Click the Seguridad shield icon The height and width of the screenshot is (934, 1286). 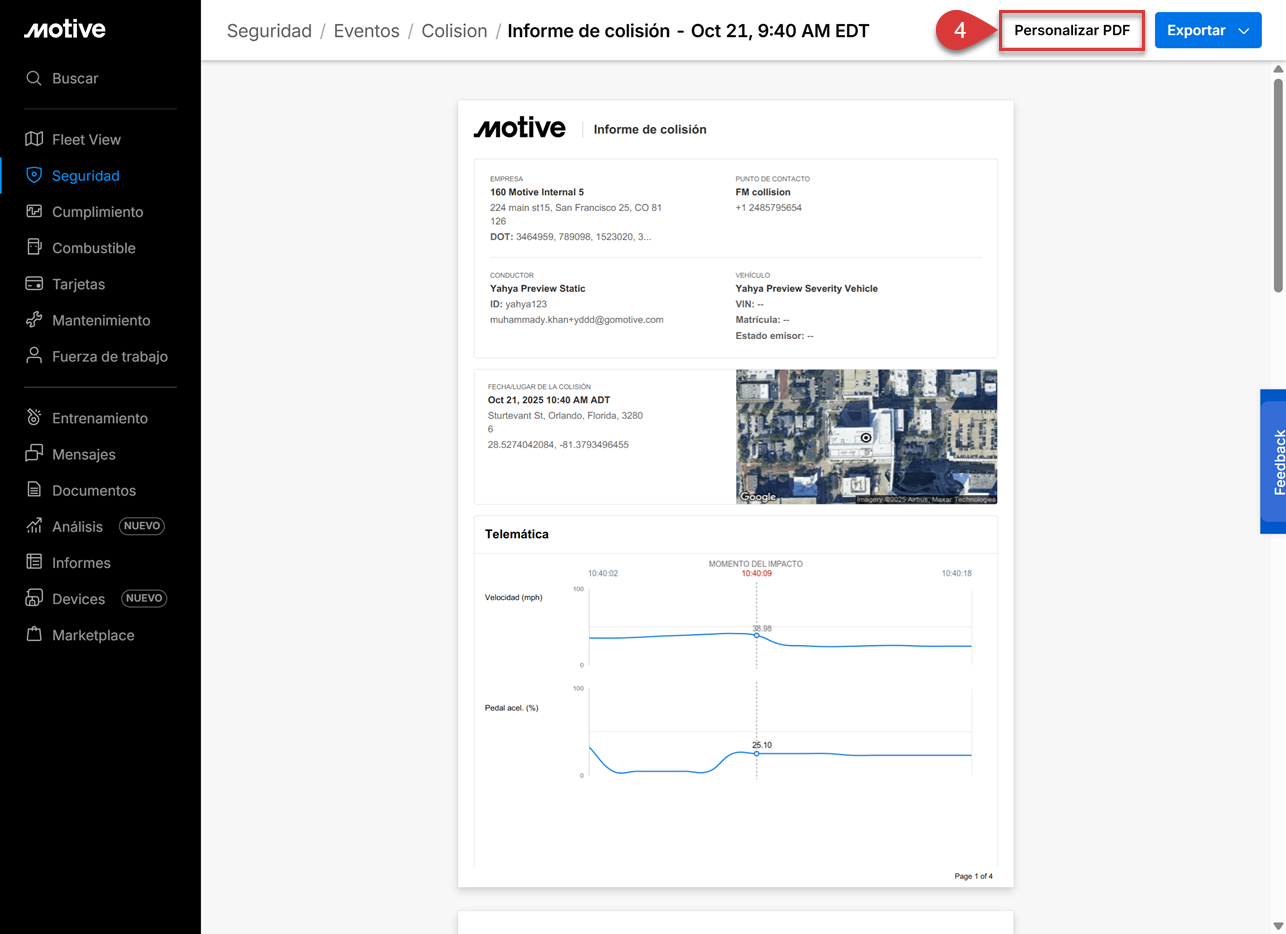click(34, 175)
